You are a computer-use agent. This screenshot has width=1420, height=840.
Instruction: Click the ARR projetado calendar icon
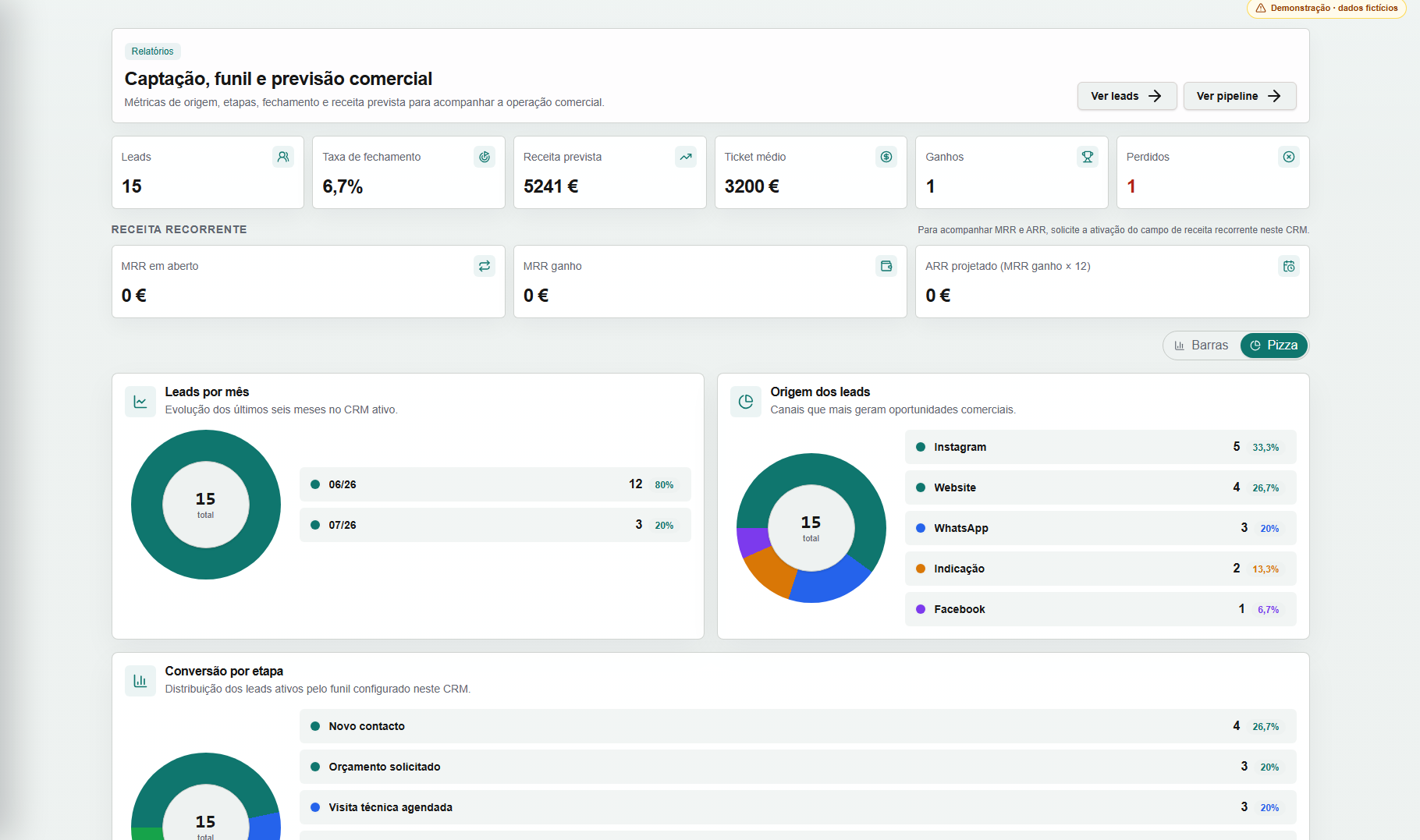pyautogui.click(x=1289, y=266)
